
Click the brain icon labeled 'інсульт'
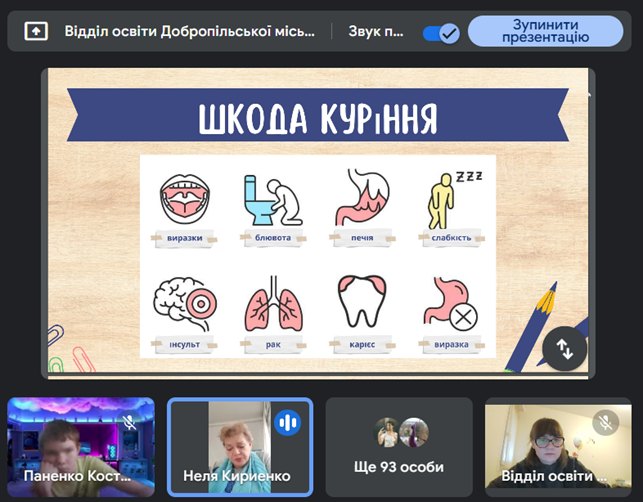tap(182, 304)
